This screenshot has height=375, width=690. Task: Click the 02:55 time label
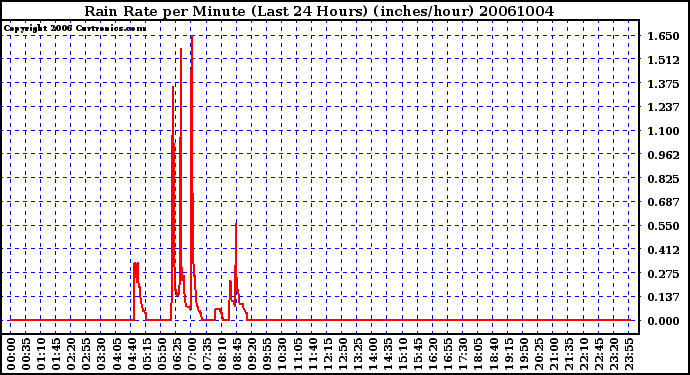point(86,354)
